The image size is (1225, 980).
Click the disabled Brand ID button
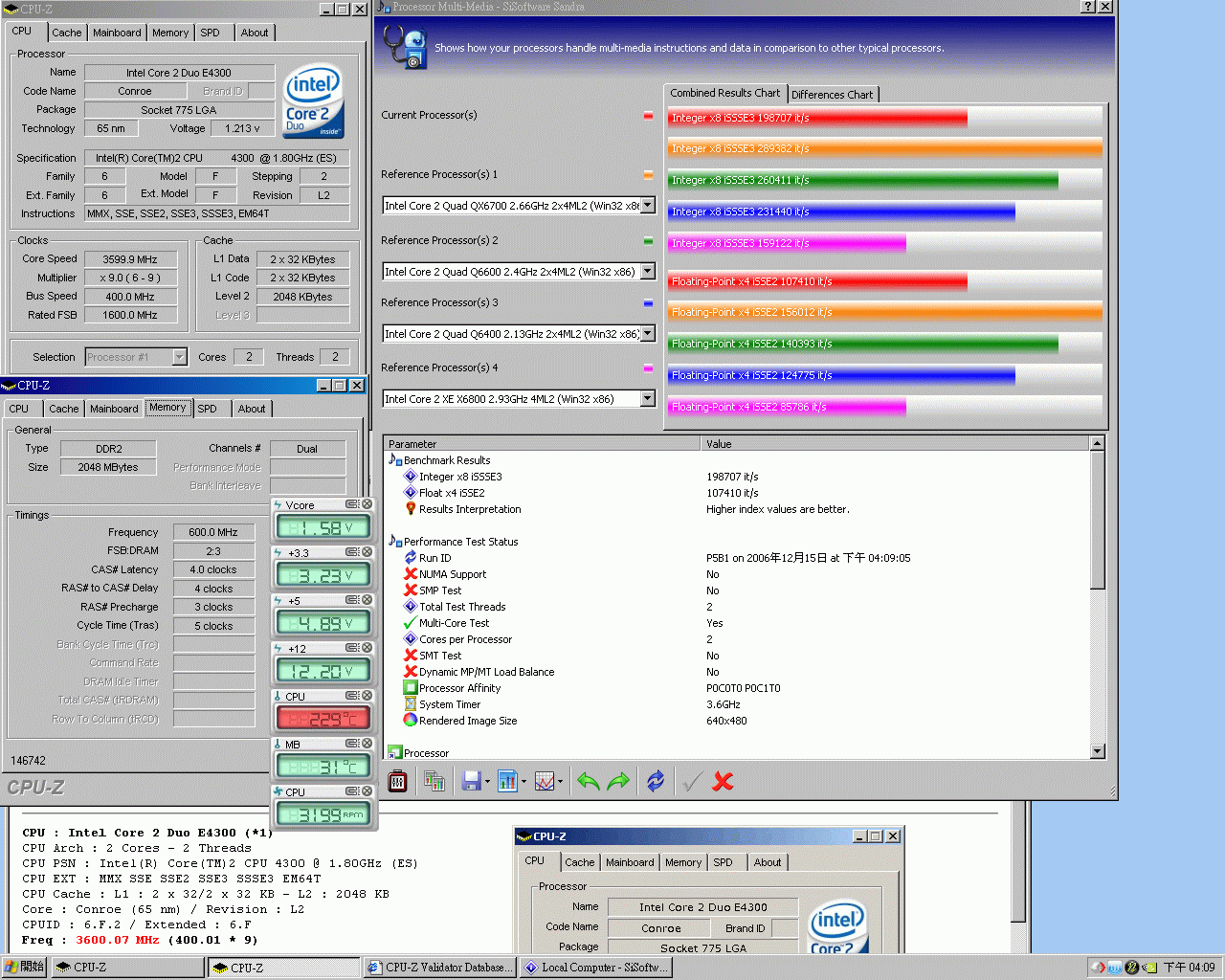pos(223,92)
